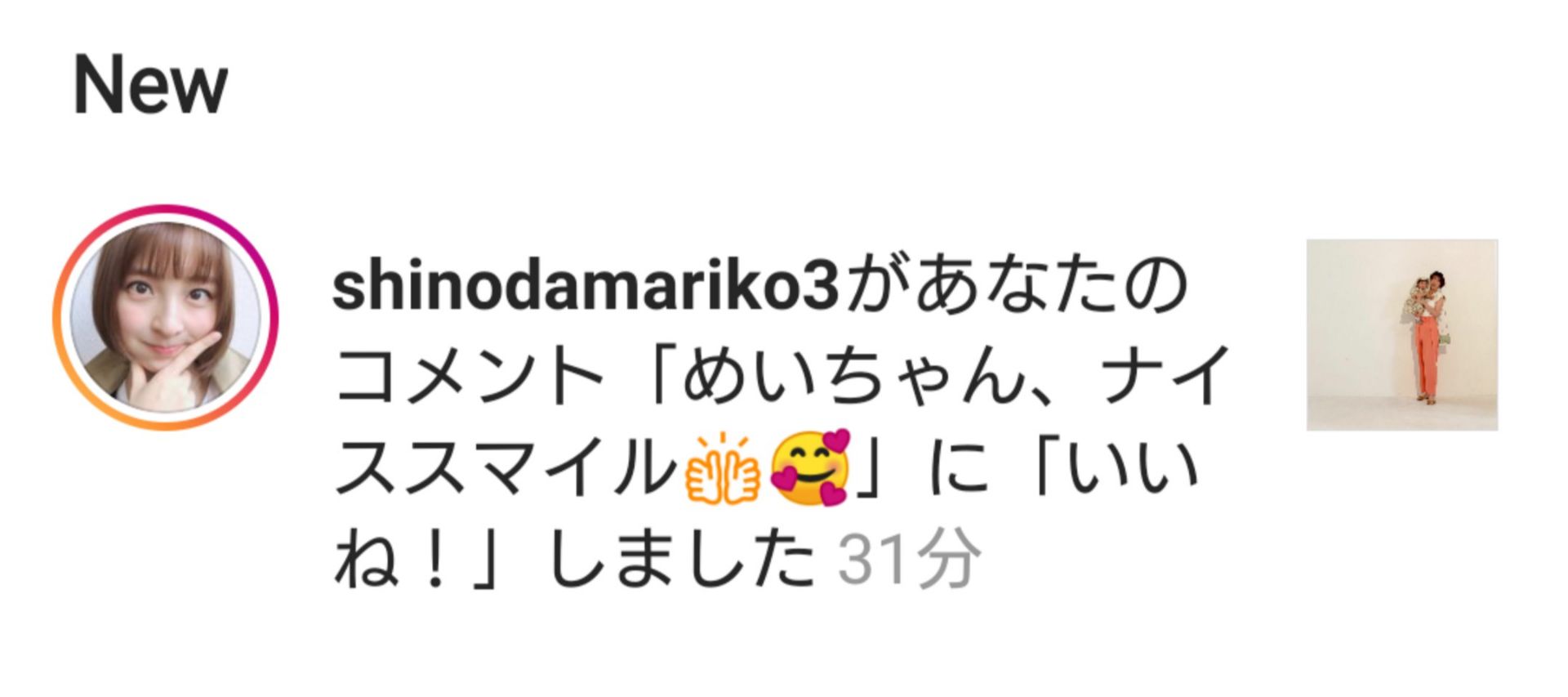Viewport: 1568px width, 697px height.
Task: Click the があなたの text after username
Action: click(1015, 286)
